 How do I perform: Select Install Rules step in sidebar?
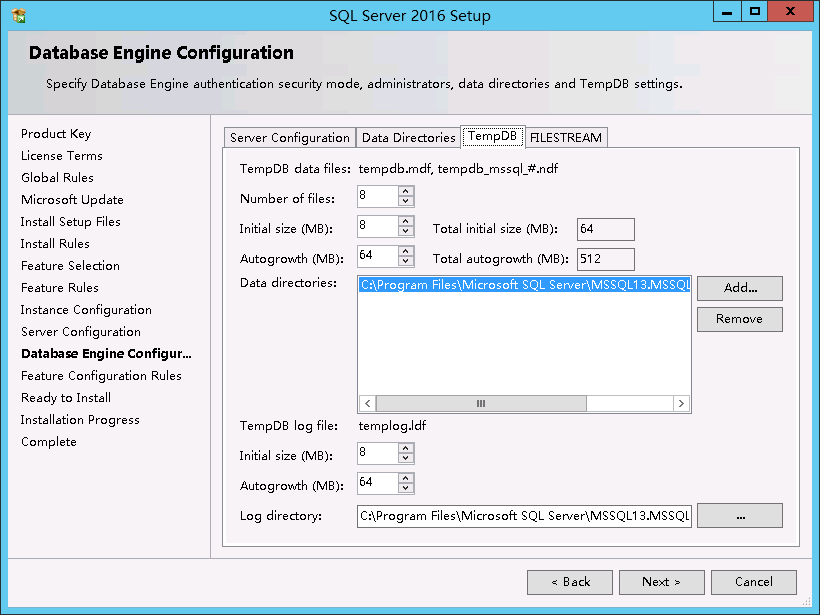click(55, 244)
